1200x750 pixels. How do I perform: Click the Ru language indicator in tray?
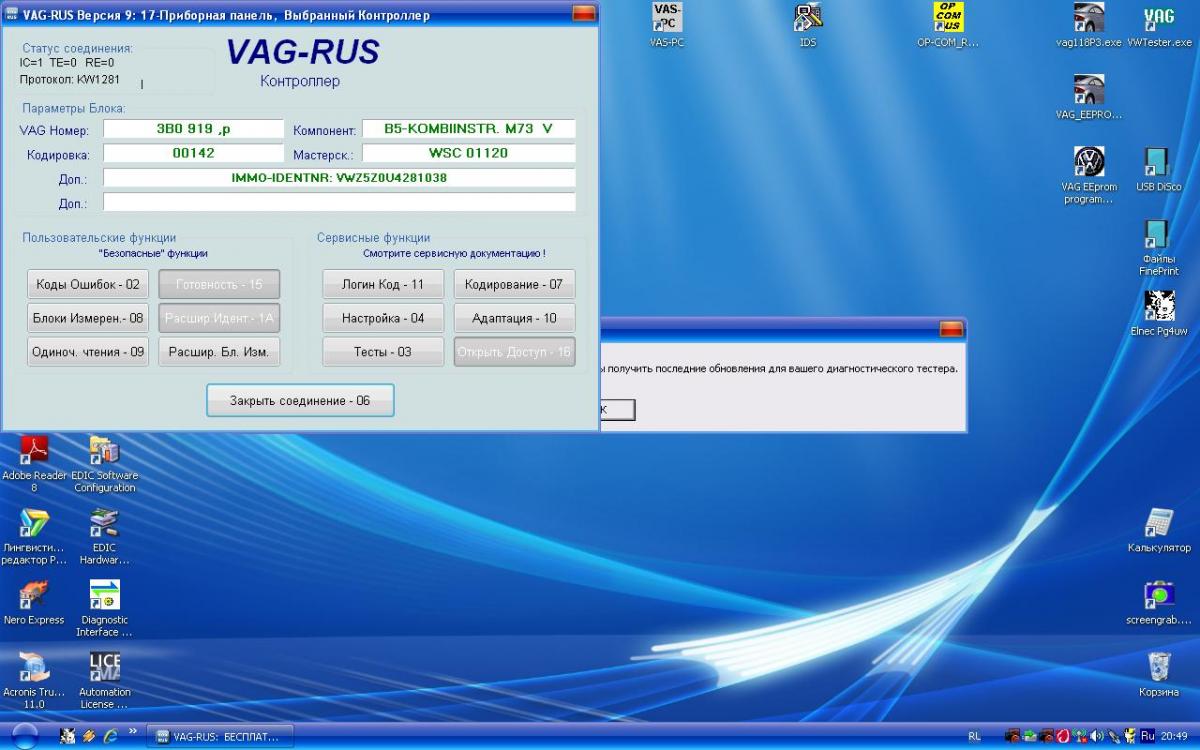click(1147, 736)
